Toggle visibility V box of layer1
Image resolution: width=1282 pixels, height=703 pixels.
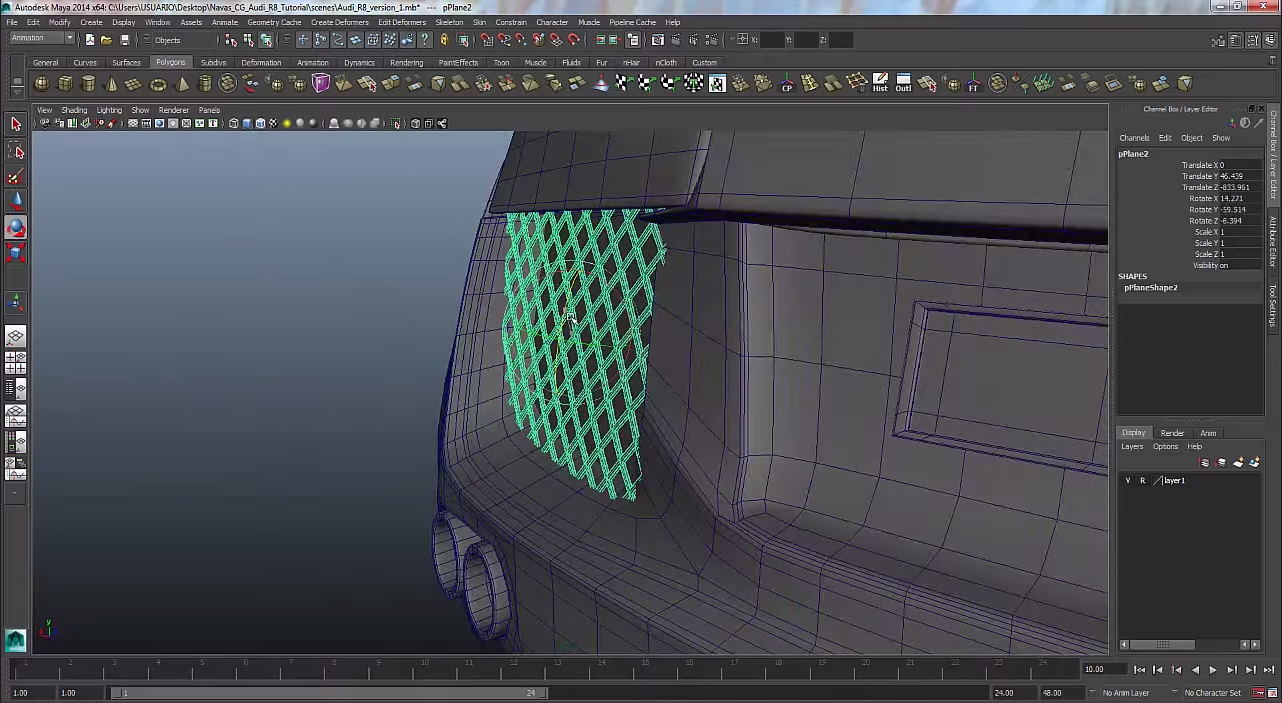pos(1128,481)
